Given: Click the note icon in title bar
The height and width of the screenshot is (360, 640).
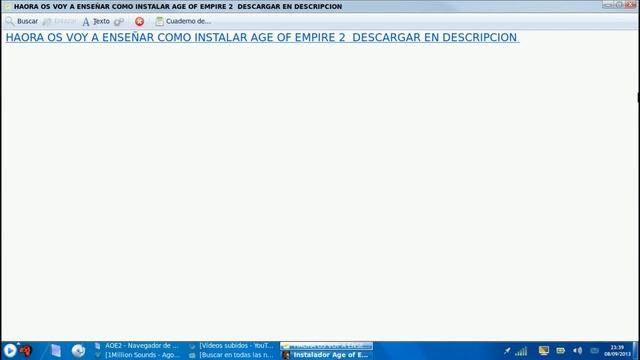Looking at the screenshot, I should point(7,7).
